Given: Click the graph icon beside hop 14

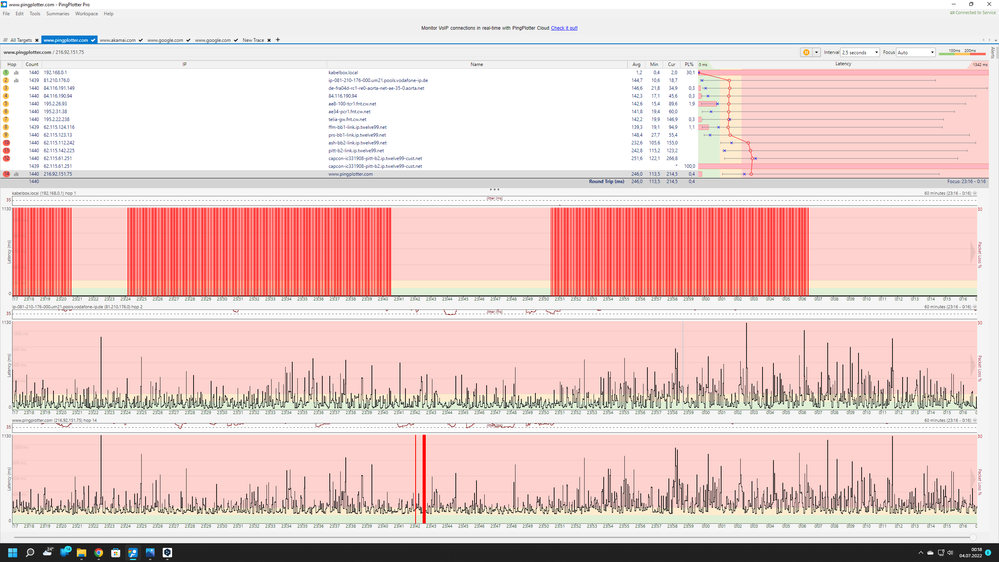Looking at the screenshot, I should [x=16, y=174].
